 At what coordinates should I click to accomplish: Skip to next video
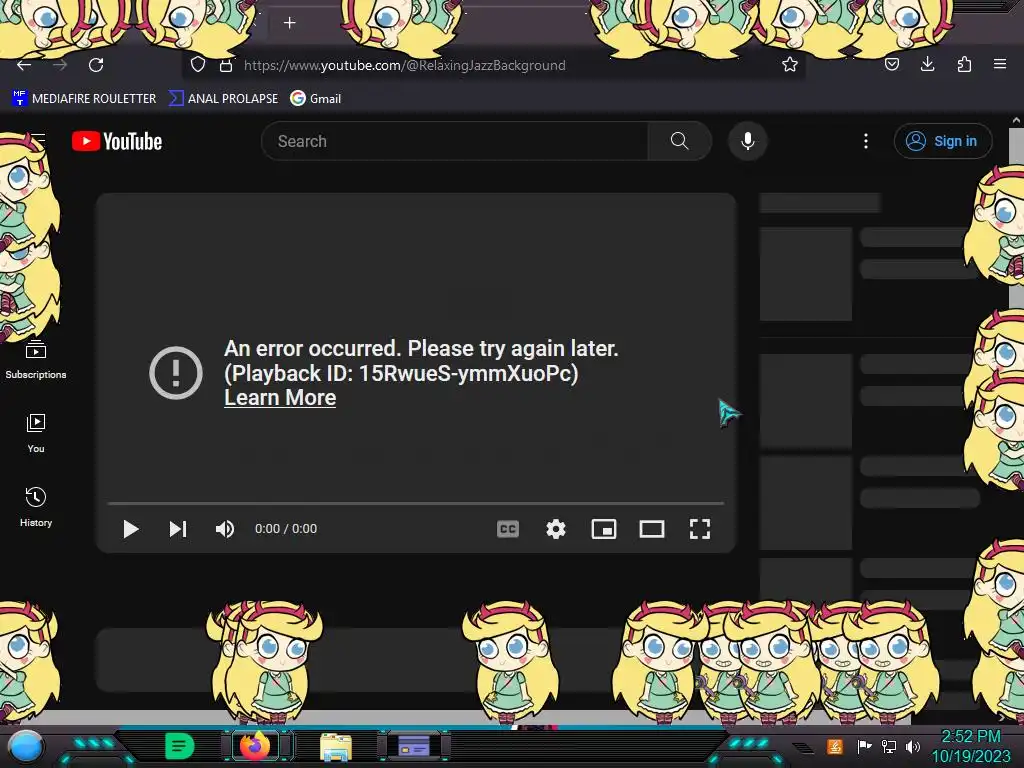178,529
